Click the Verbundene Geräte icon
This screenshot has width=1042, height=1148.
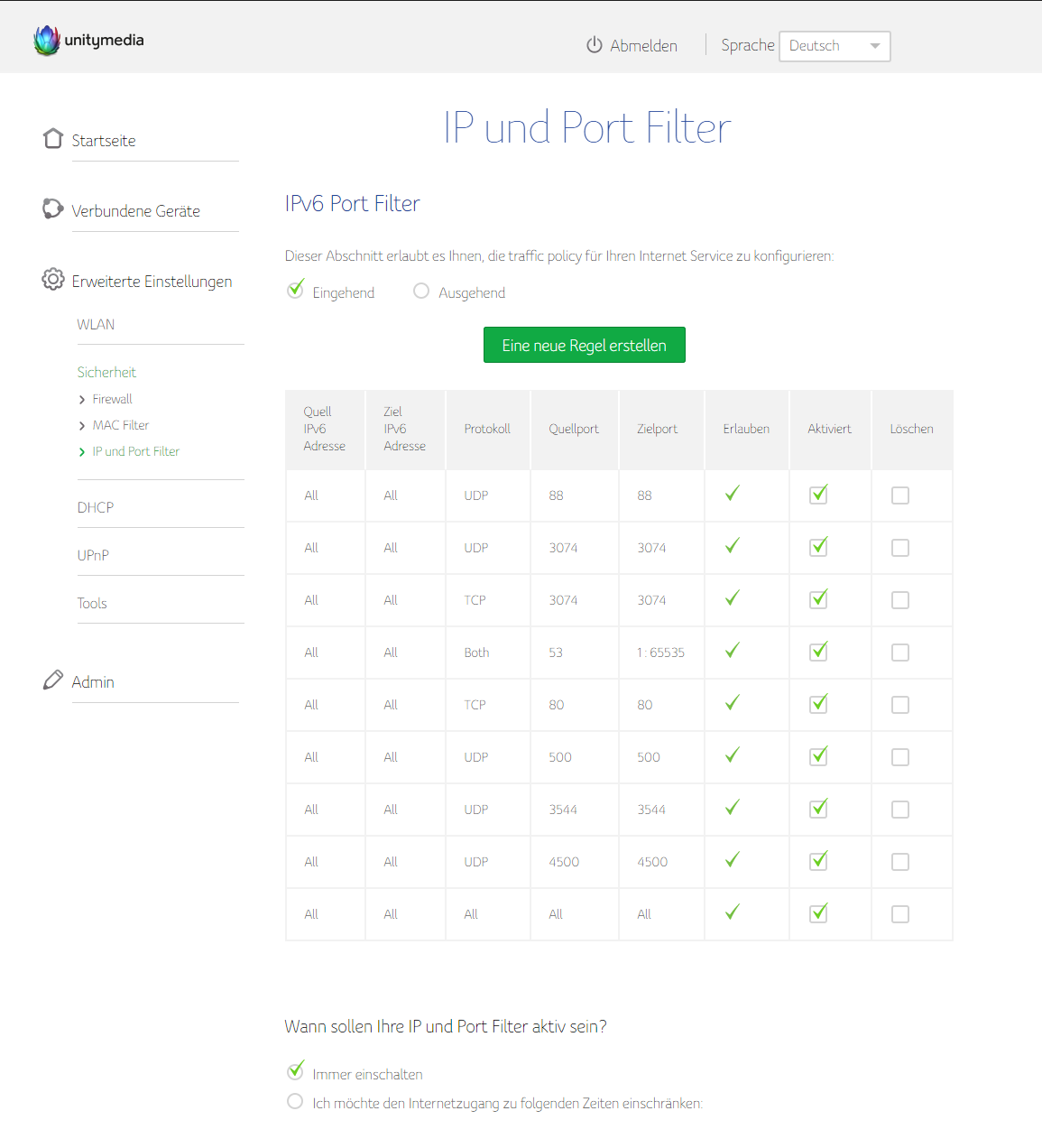click(53, 208)
